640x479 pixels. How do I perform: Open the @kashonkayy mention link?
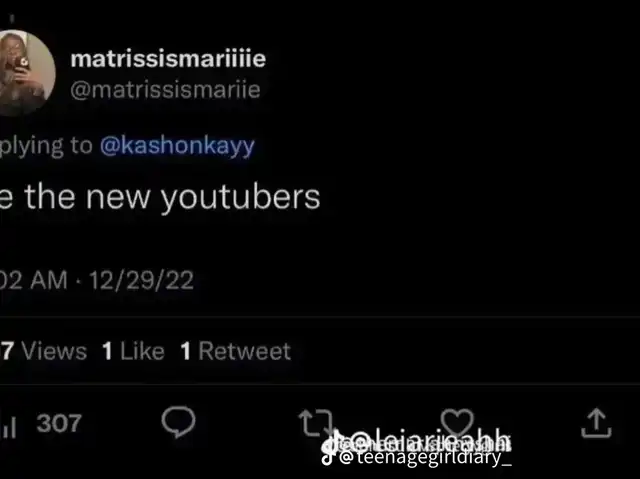coord(178,145)
